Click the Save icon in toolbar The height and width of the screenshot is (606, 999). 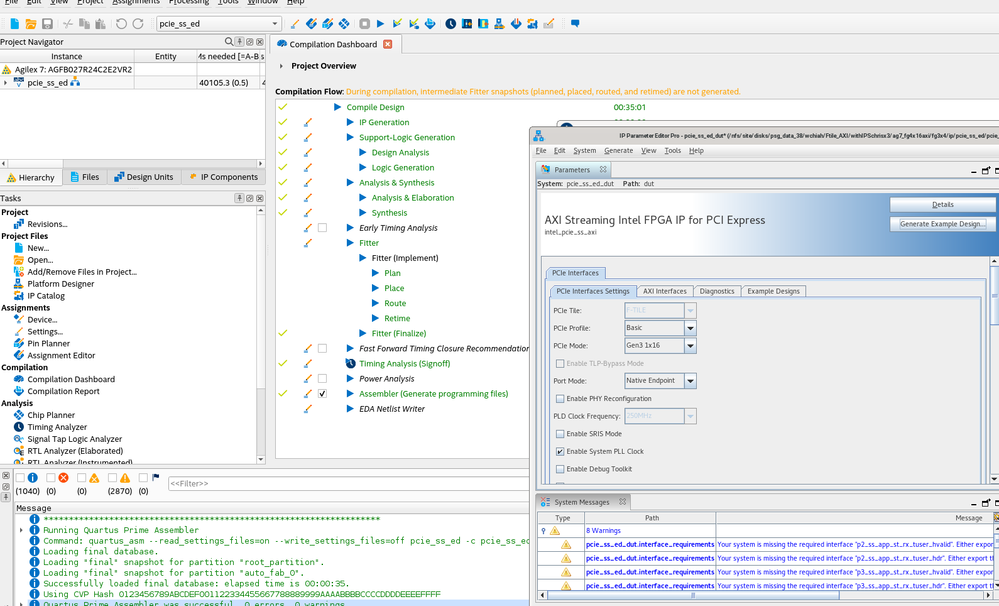47,23
